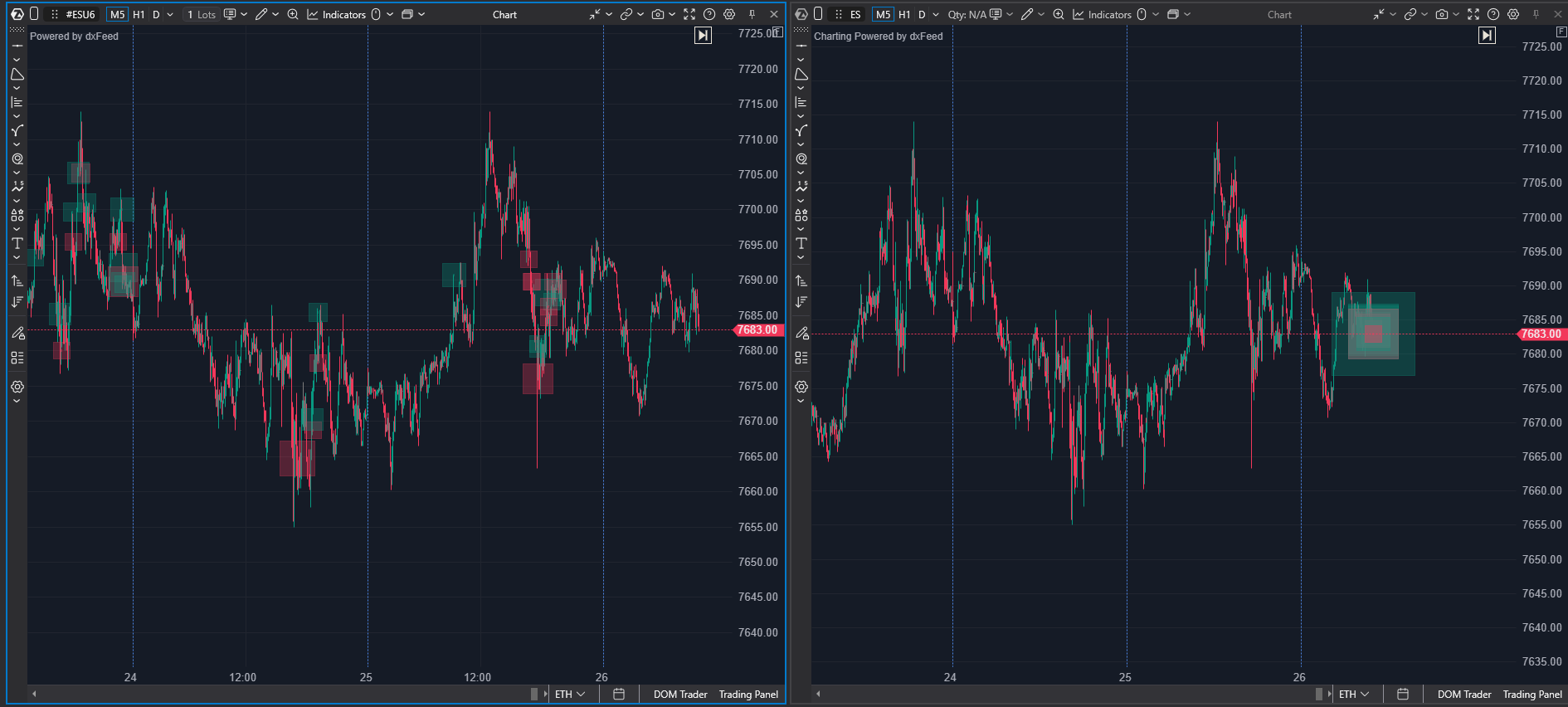Select the geometric shapes tool in ES chart

point(801,75)
